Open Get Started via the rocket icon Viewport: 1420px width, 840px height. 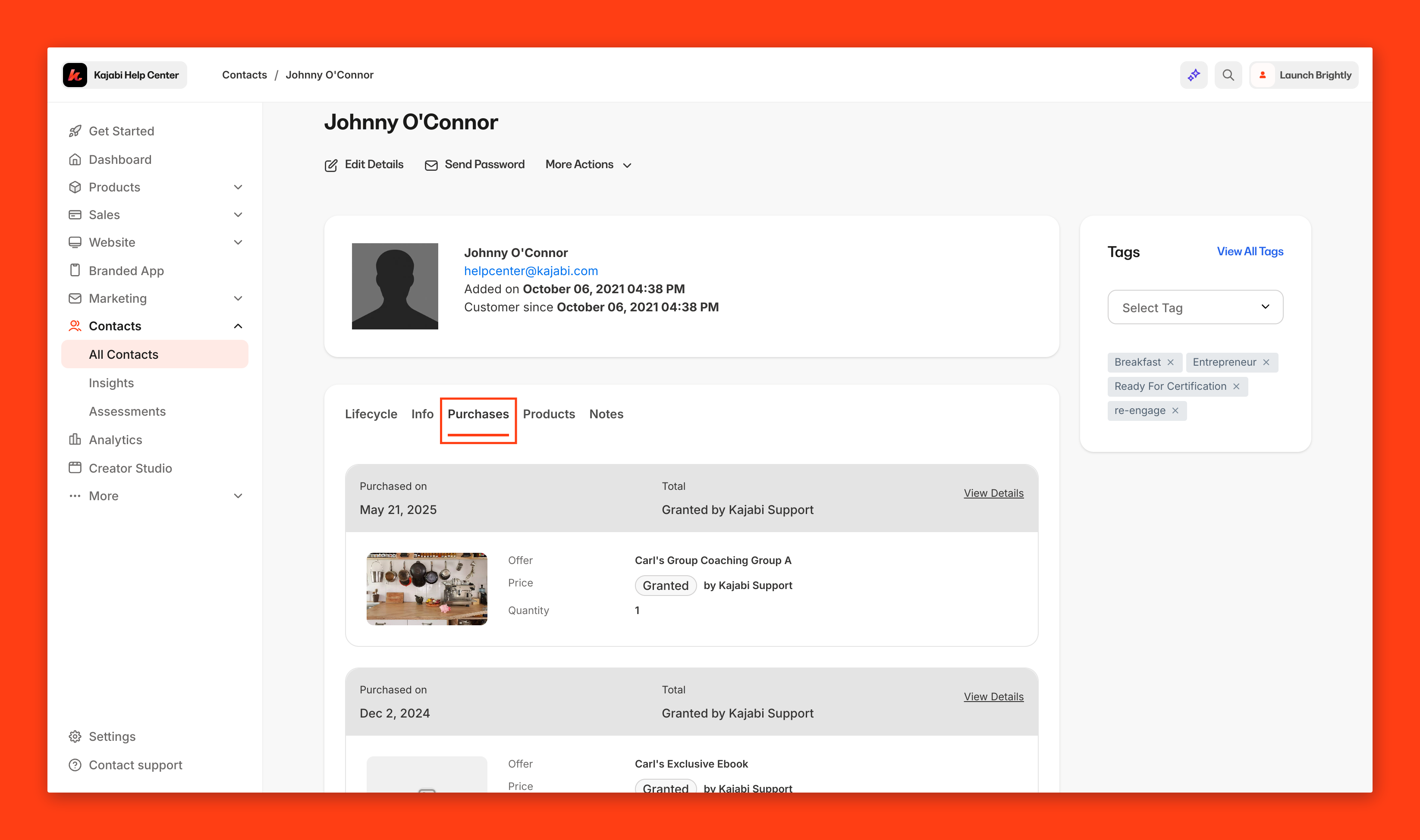click(x=75, y=132)
